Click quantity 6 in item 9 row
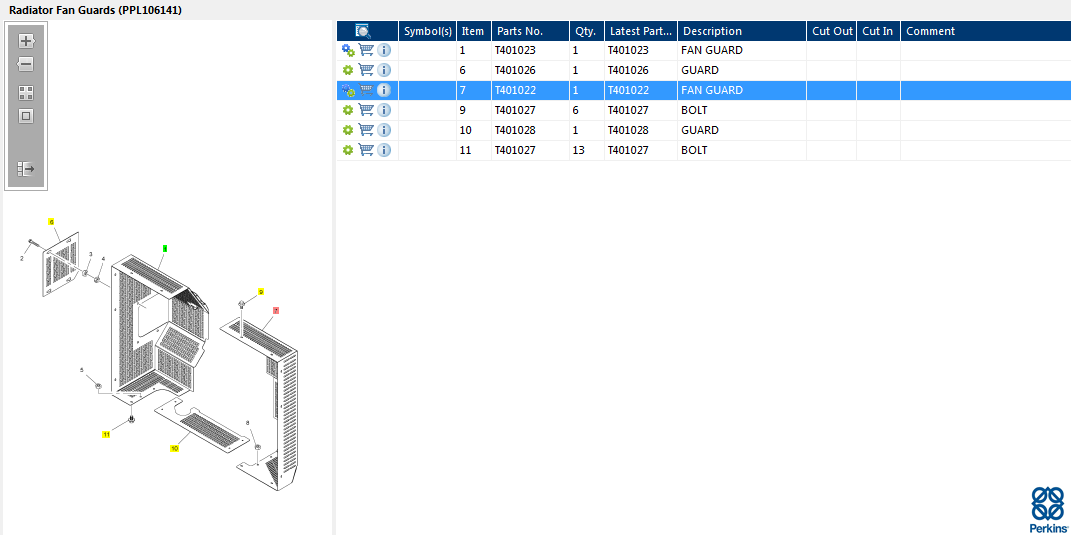The width and height of the screenshot is (1071, 535). [575, 110]
